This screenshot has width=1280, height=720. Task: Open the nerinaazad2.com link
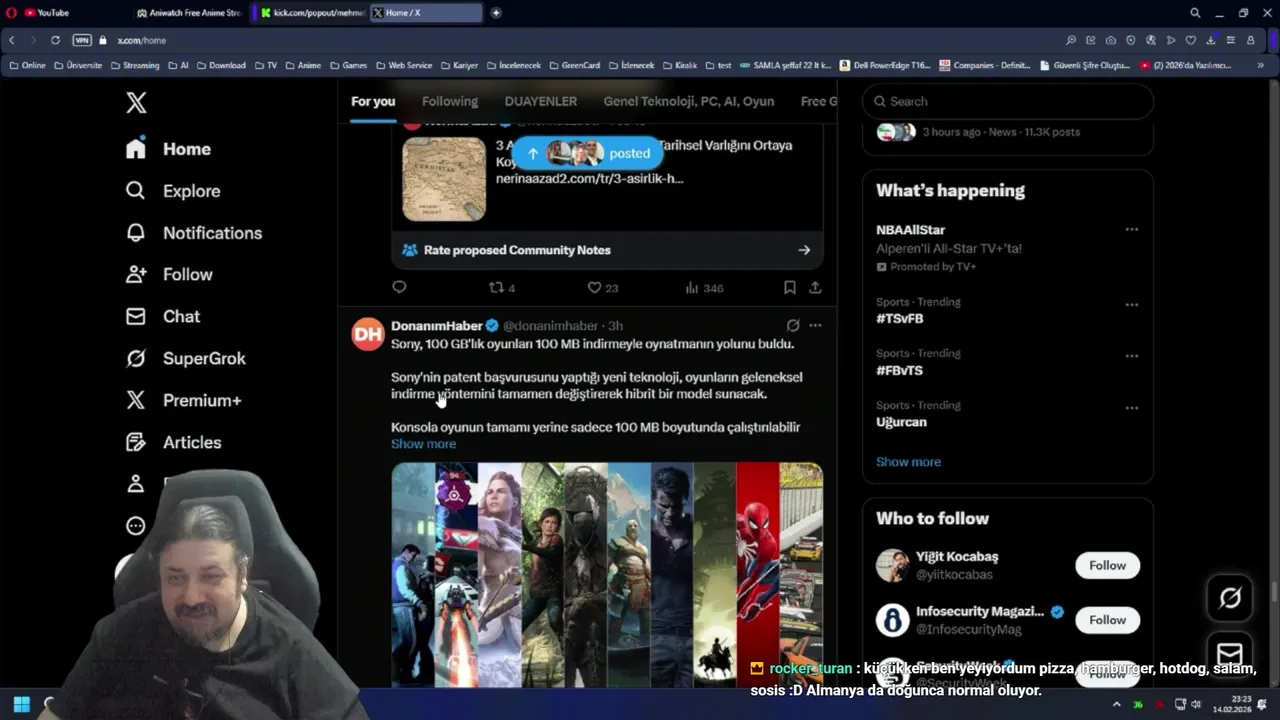(589, 178)
